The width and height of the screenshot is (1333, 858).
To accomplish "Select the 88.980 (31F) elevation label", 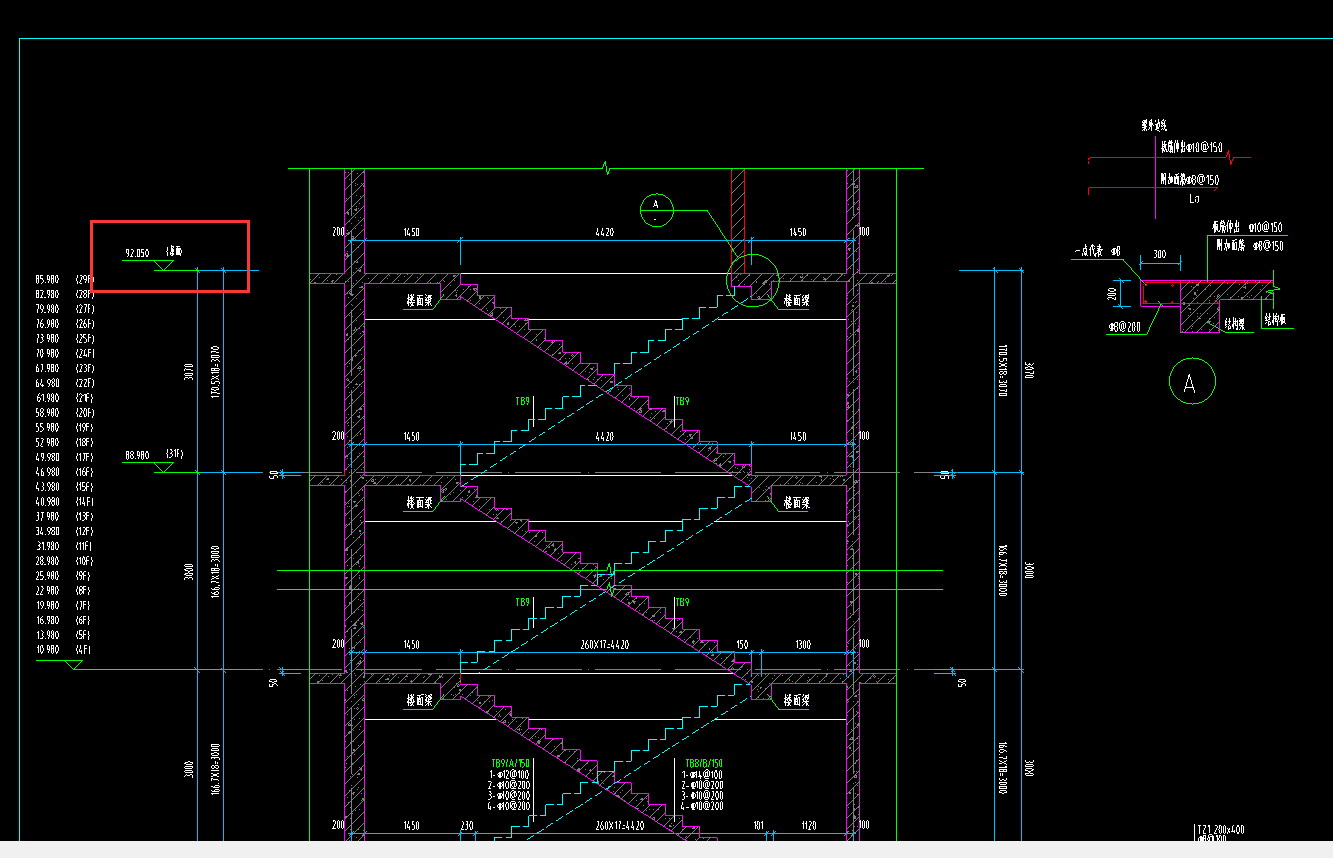I will pyautogui.click(x=154, y=455).
